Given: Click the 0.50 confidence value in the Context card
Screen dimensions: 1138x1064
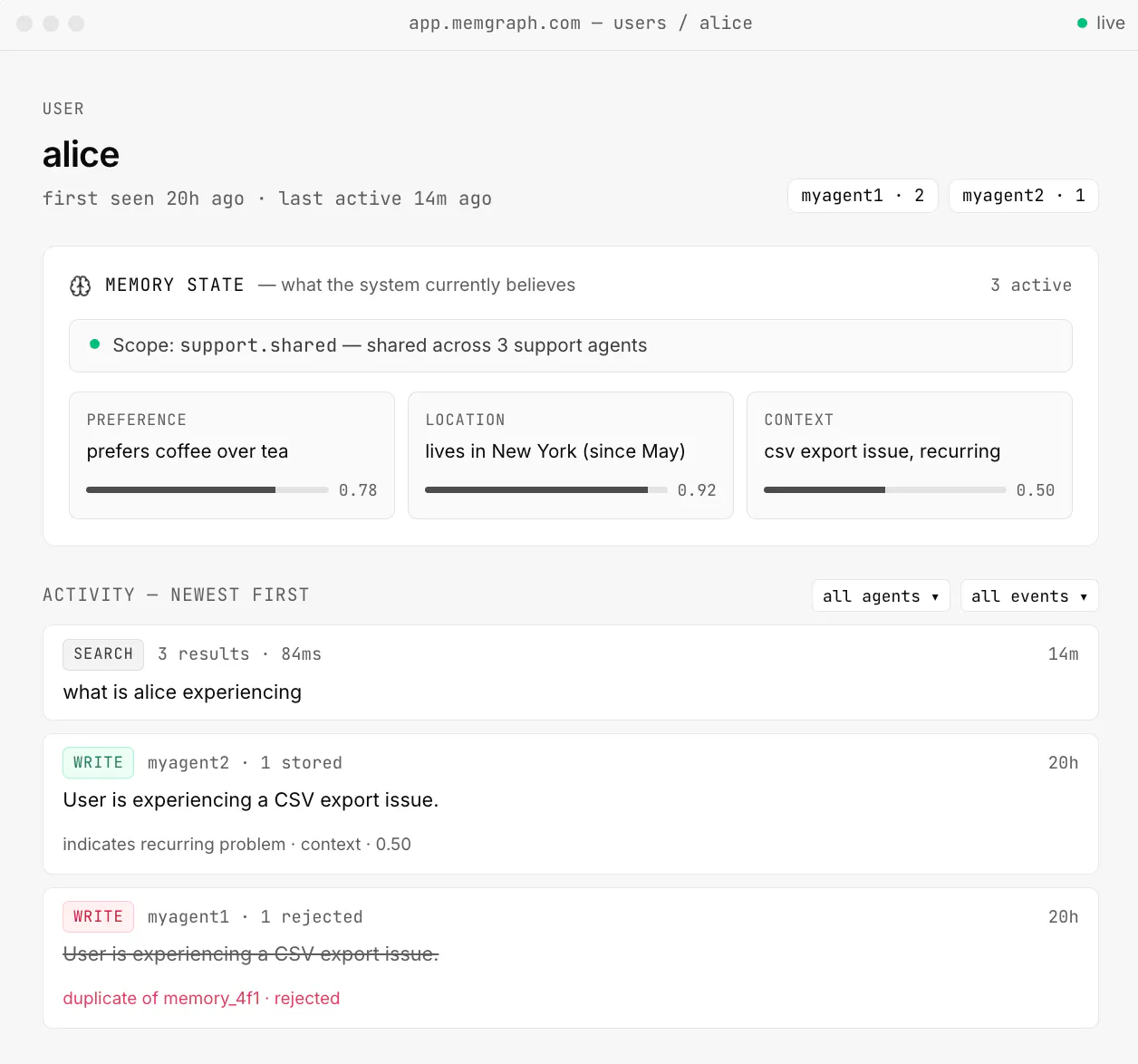Looking at the screenshot, I should 1036,490.
